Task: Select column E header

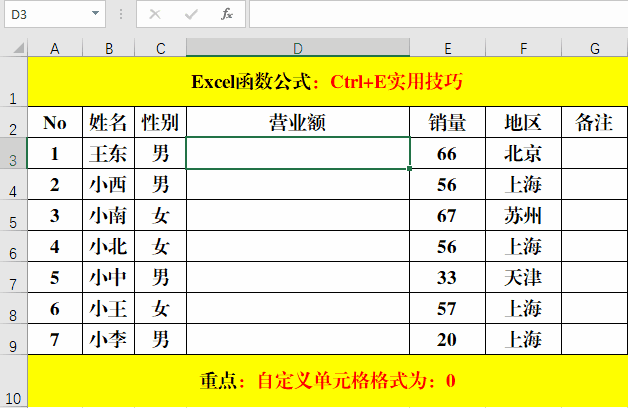Action: click(447, 48)
